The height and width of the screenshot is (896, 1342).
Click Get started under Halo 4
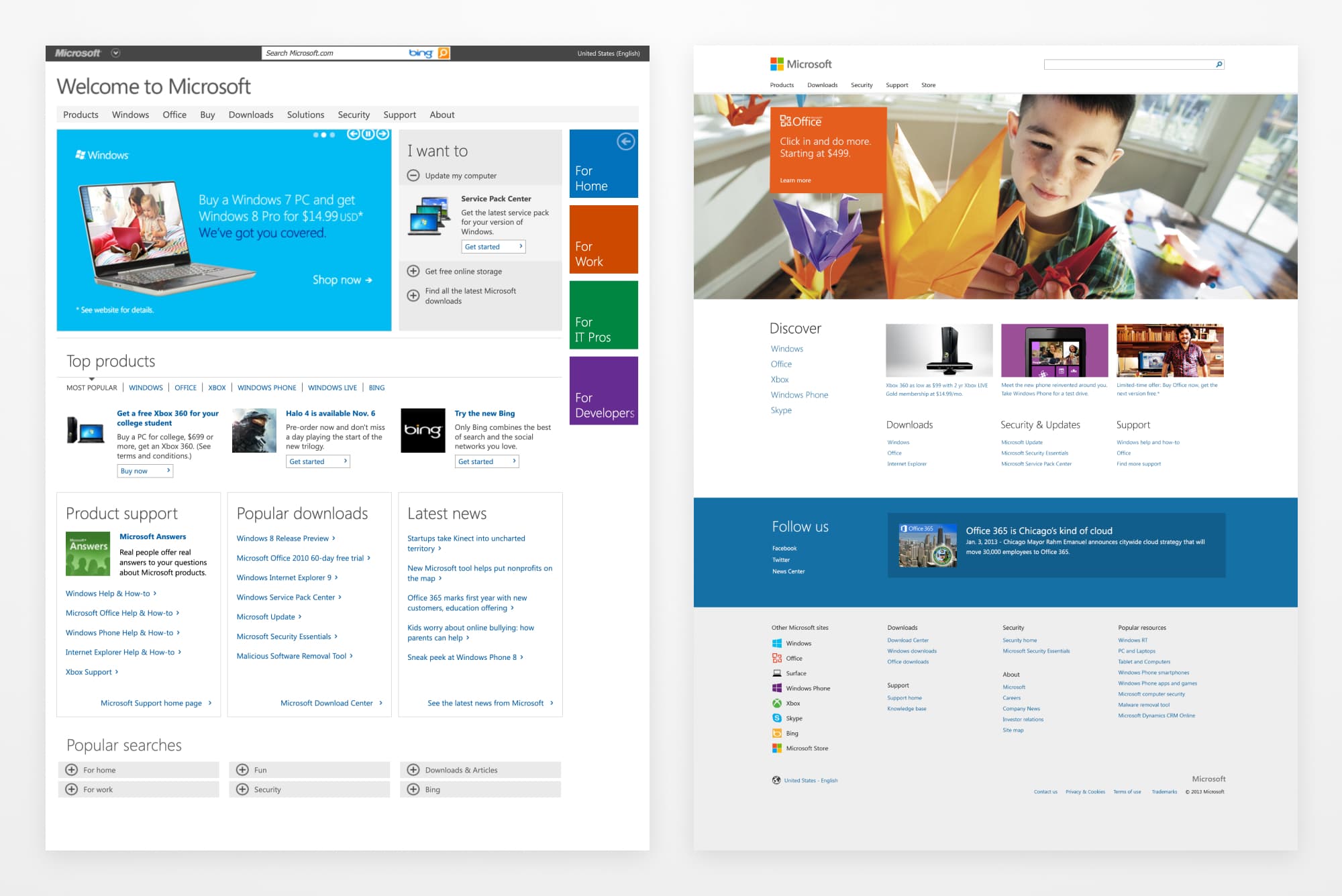[x=317, y=461]
